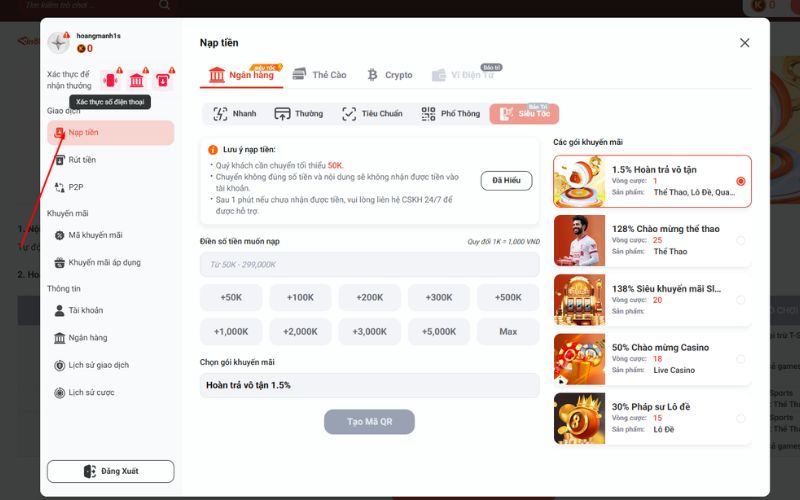Click the Nạp tiền wallet icon in sidebar

click(60, 133)
